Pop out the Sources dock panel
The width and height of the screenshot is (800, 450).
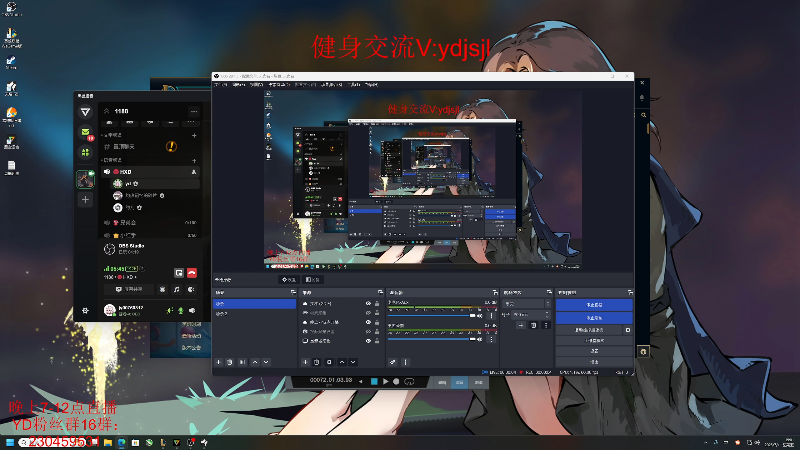pos(380,292)
